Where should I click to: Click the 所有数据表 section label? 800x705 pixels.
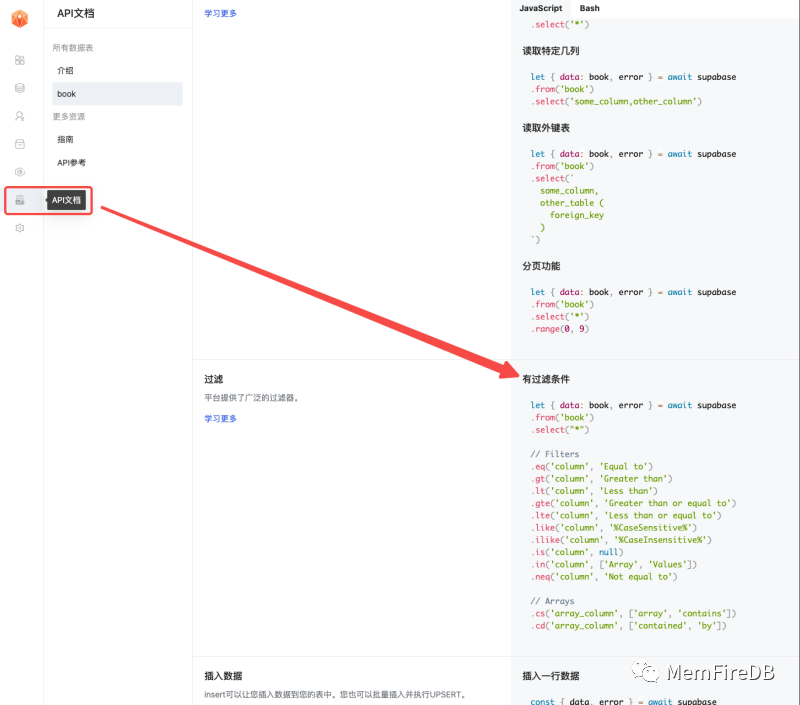click(73, 47)
